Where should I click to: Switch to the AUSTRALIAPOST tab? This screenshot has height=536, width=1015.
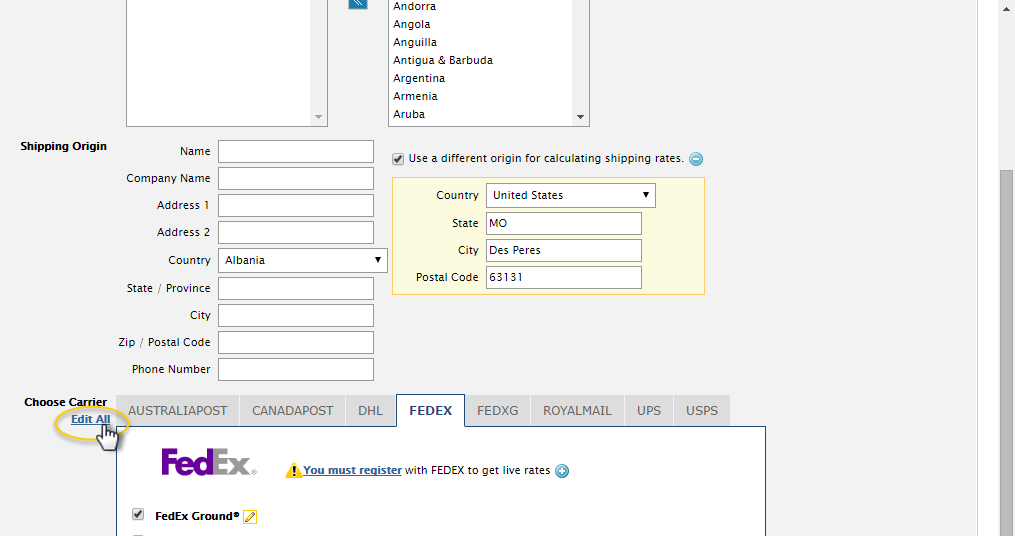point(178,411)
